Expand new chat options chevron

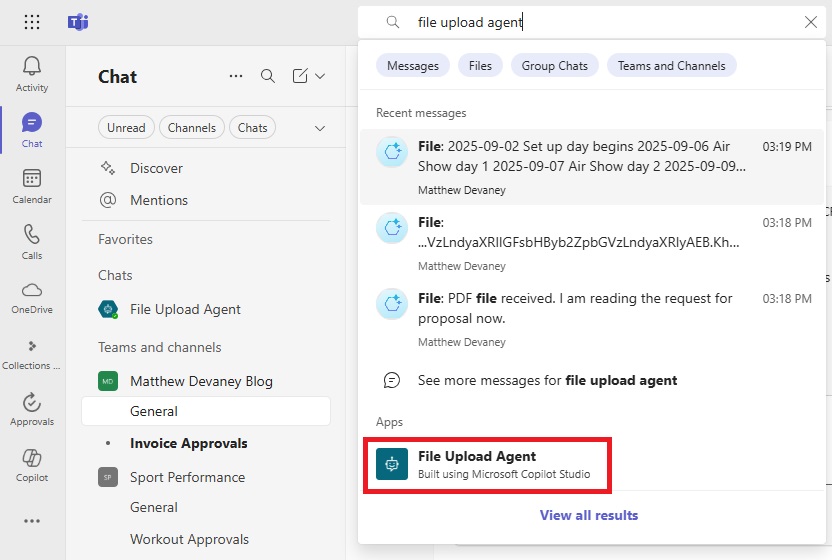click(320, 76)
